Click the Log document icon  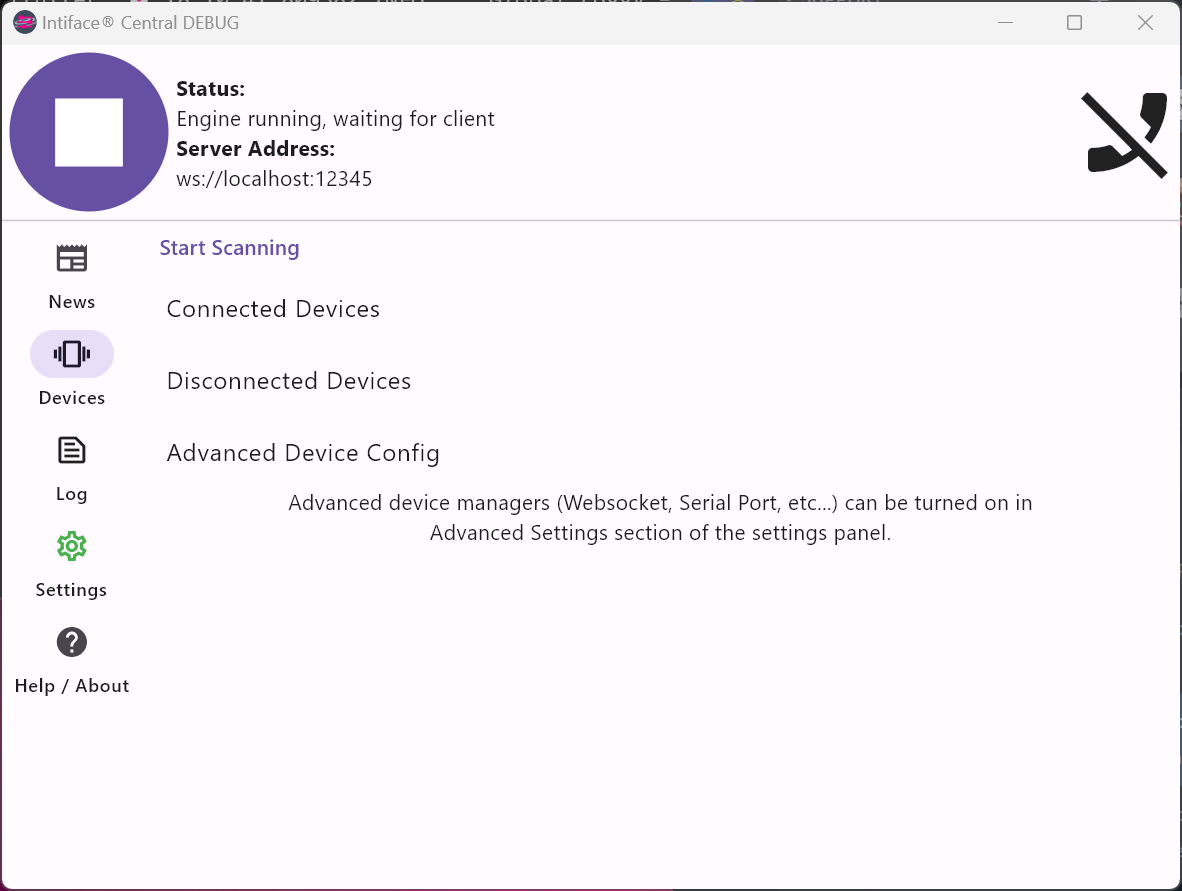(71, 450)
